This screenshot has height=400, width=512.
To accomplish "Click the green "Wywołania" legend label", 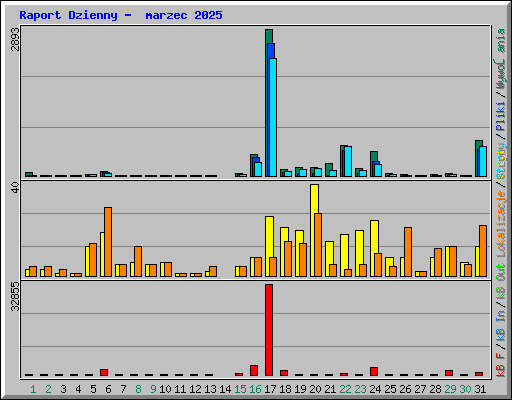I will (x=501, y=59).
